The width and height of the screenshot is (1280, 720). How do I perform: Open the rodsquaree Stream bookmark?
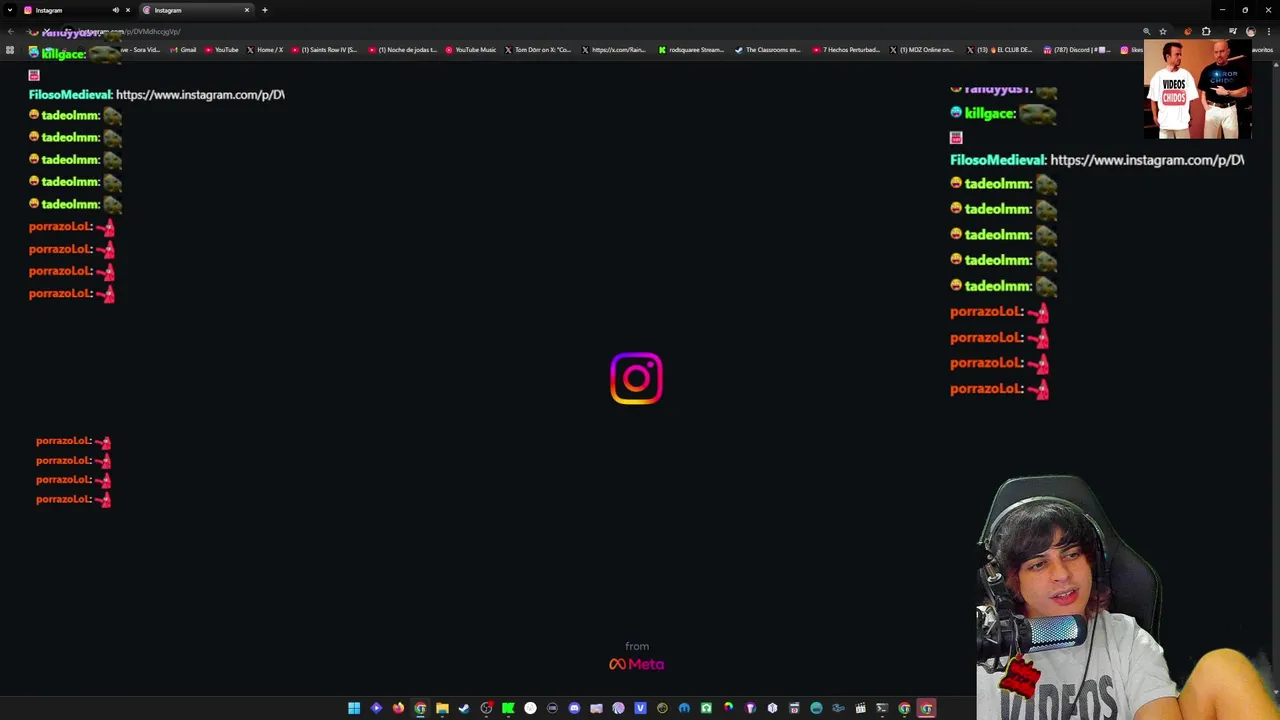(691, 50)
